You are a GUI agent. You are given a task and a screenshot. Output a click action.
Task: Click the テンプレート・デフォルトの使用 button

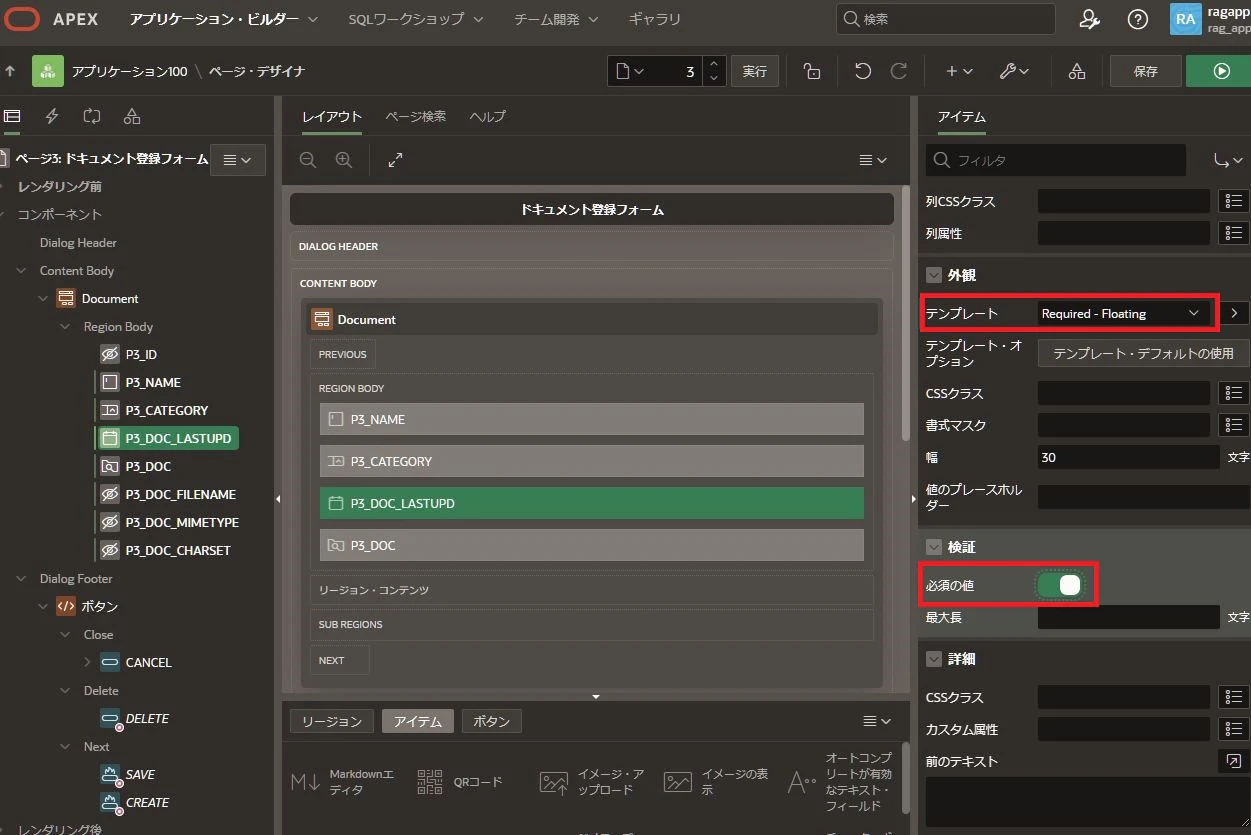(x=1144, y=353)
